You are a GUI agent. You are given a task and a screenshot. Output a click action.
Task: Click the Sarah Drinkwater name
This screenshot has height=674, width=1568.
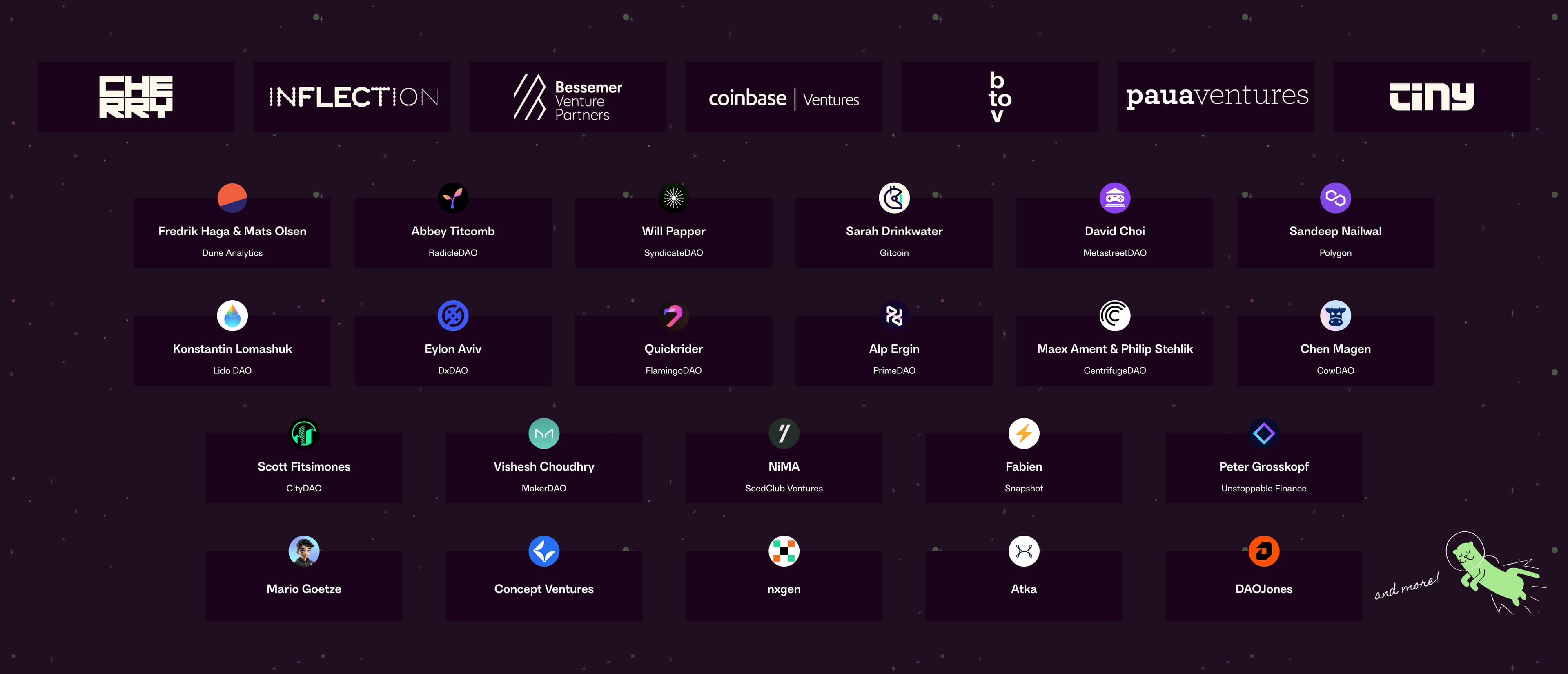pos(894,231)
